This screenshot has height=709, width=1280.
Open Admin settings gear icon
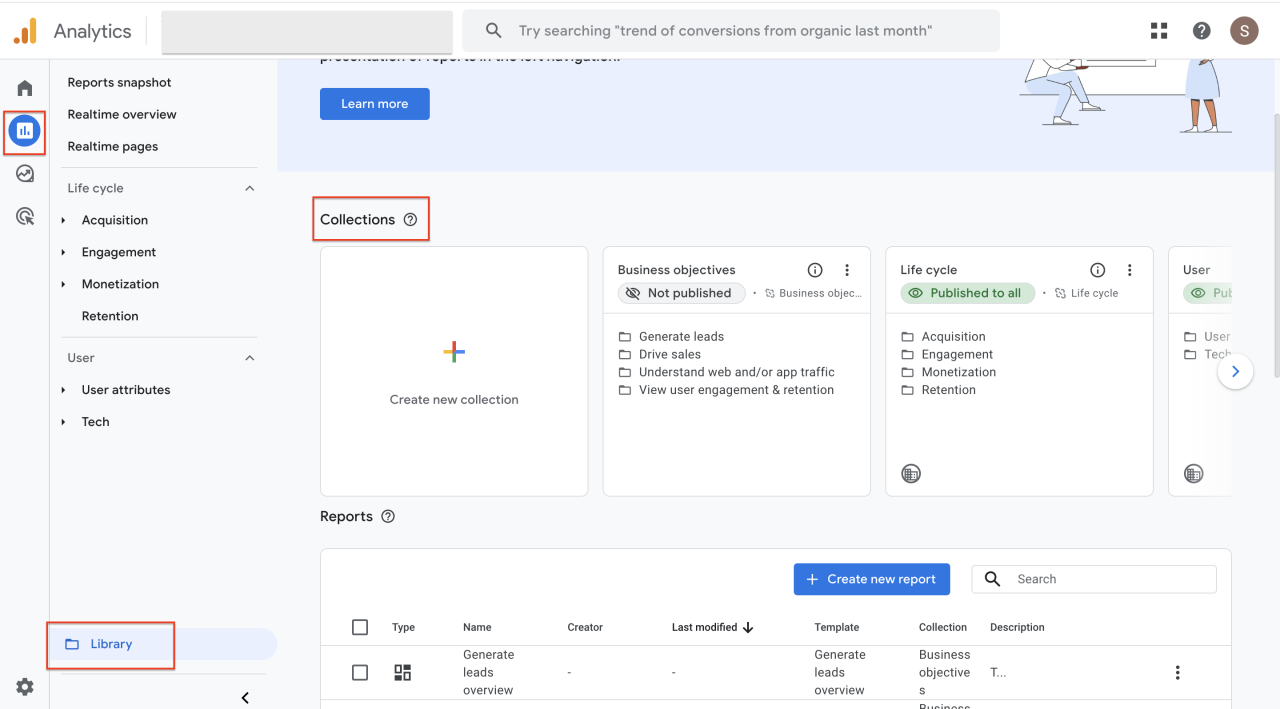click(25, 687)
